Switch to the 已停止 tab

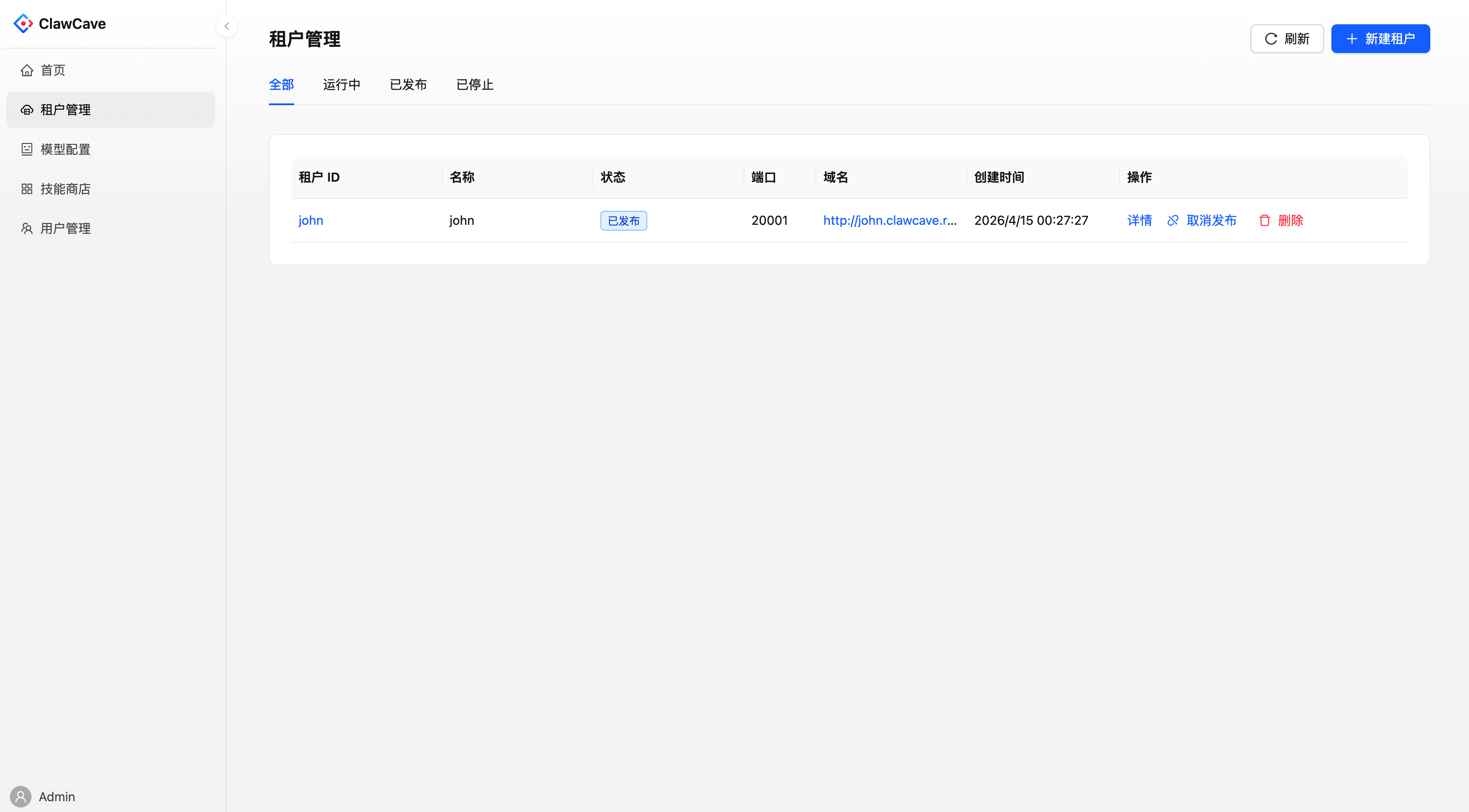pyautogui.click(x=475, y=85)
